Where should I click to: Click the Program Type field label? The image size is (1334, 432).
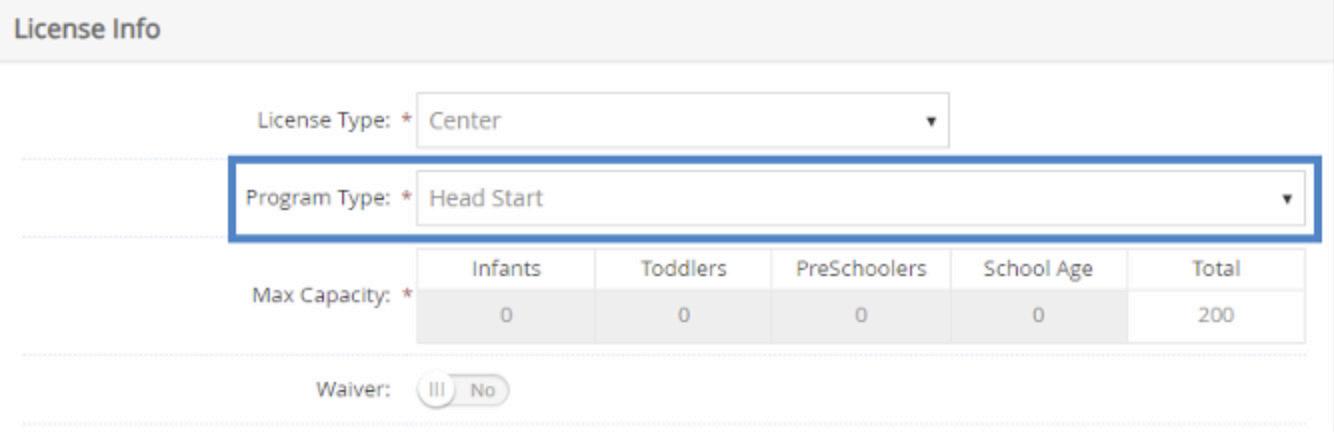[318, 199]
